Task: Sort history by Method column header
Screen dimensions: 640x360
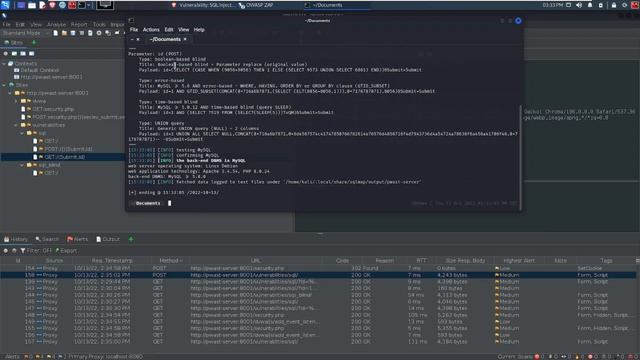Action: coord(171,260)
